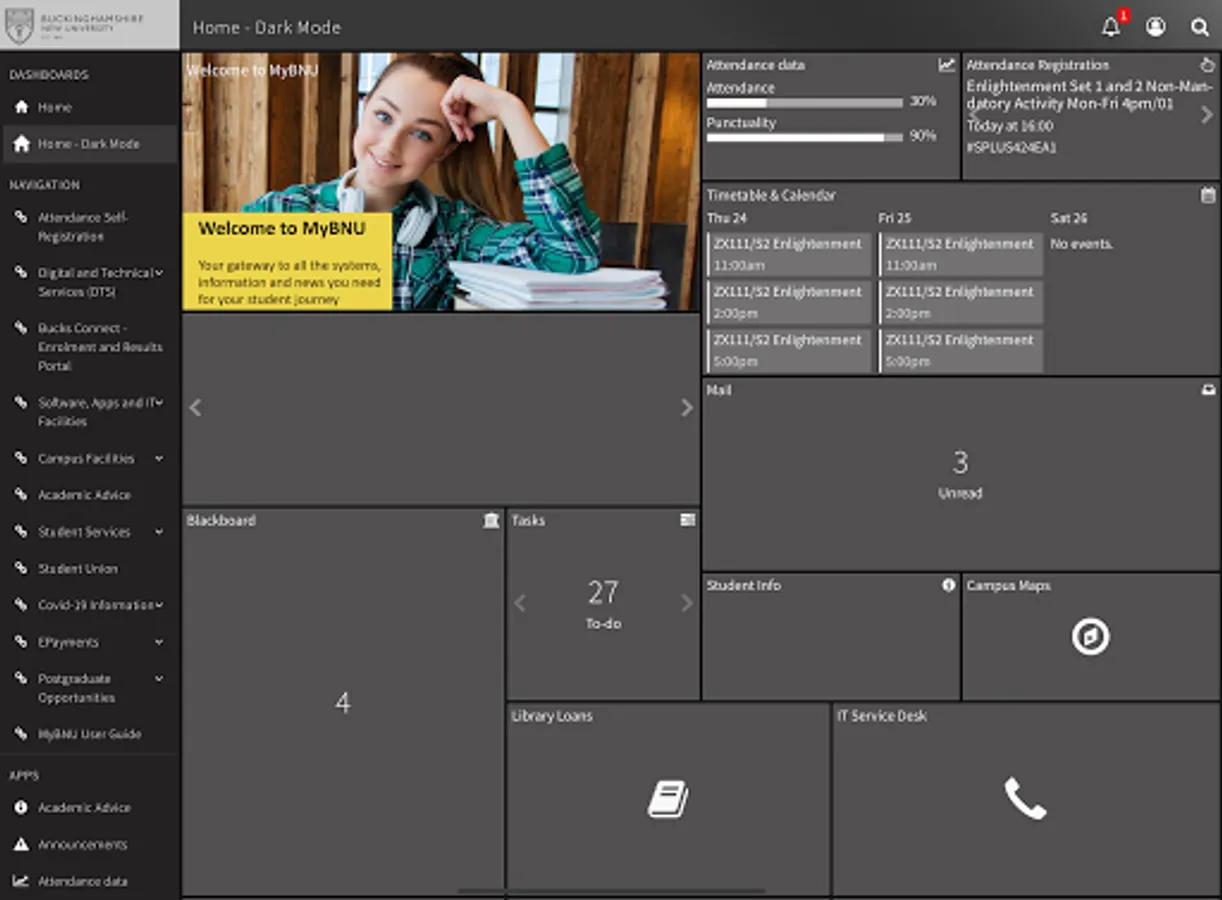Open Friday 11:00am ZX111/S2 Enlightenment event
Image resolution: width=1222 pixels, height=900 pixels.
pos(961,255)
